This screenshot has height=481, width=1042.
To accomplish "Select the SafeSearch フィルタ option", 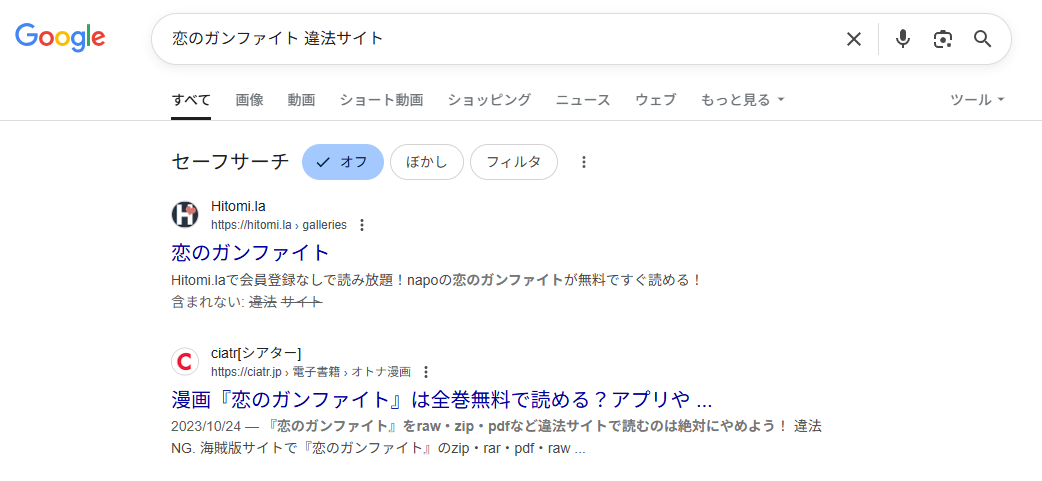I will point(514,162).
